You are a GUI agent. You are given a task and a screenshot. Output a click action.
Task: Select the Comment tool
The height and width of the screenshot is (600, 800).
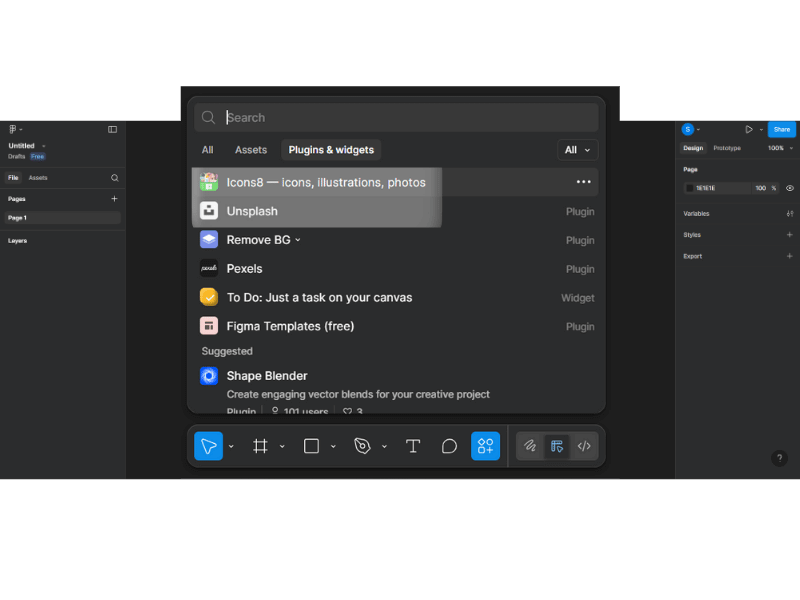(449, 446)
